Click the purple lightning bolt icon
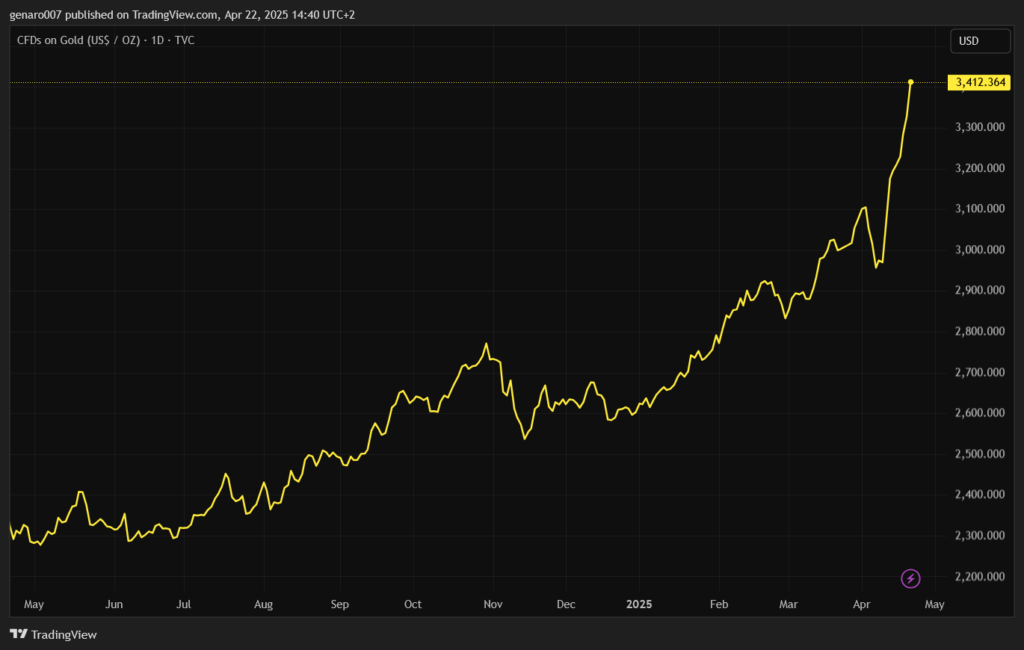1024x650 pixels. click(910, 578)
